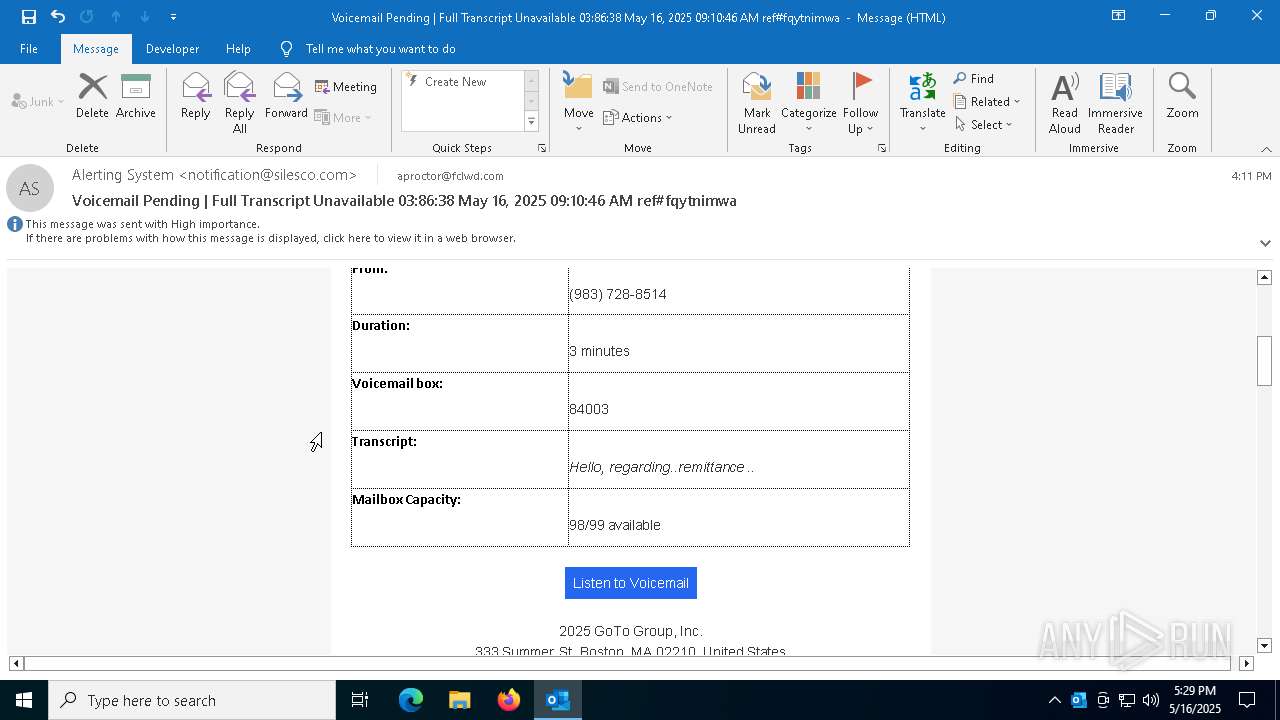Click the vertical scrollbar thumb
1280x720 pixels.
(1265, 360)
